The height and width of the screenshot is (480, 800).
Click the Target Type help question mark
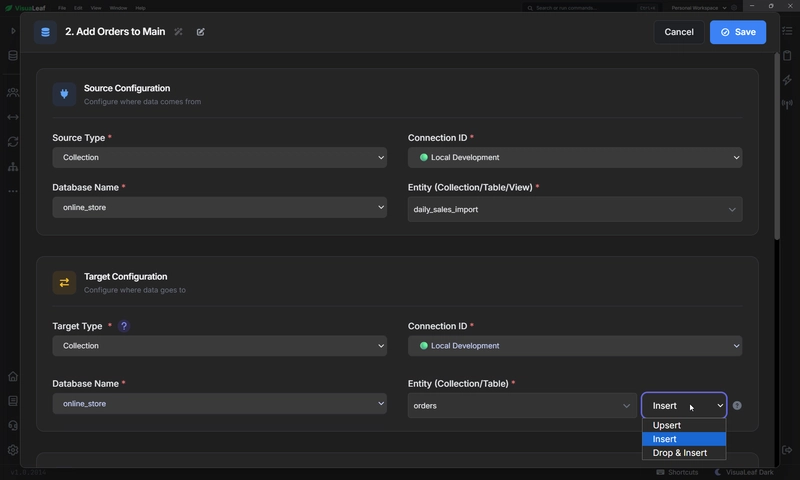click(x=123, y=326)
